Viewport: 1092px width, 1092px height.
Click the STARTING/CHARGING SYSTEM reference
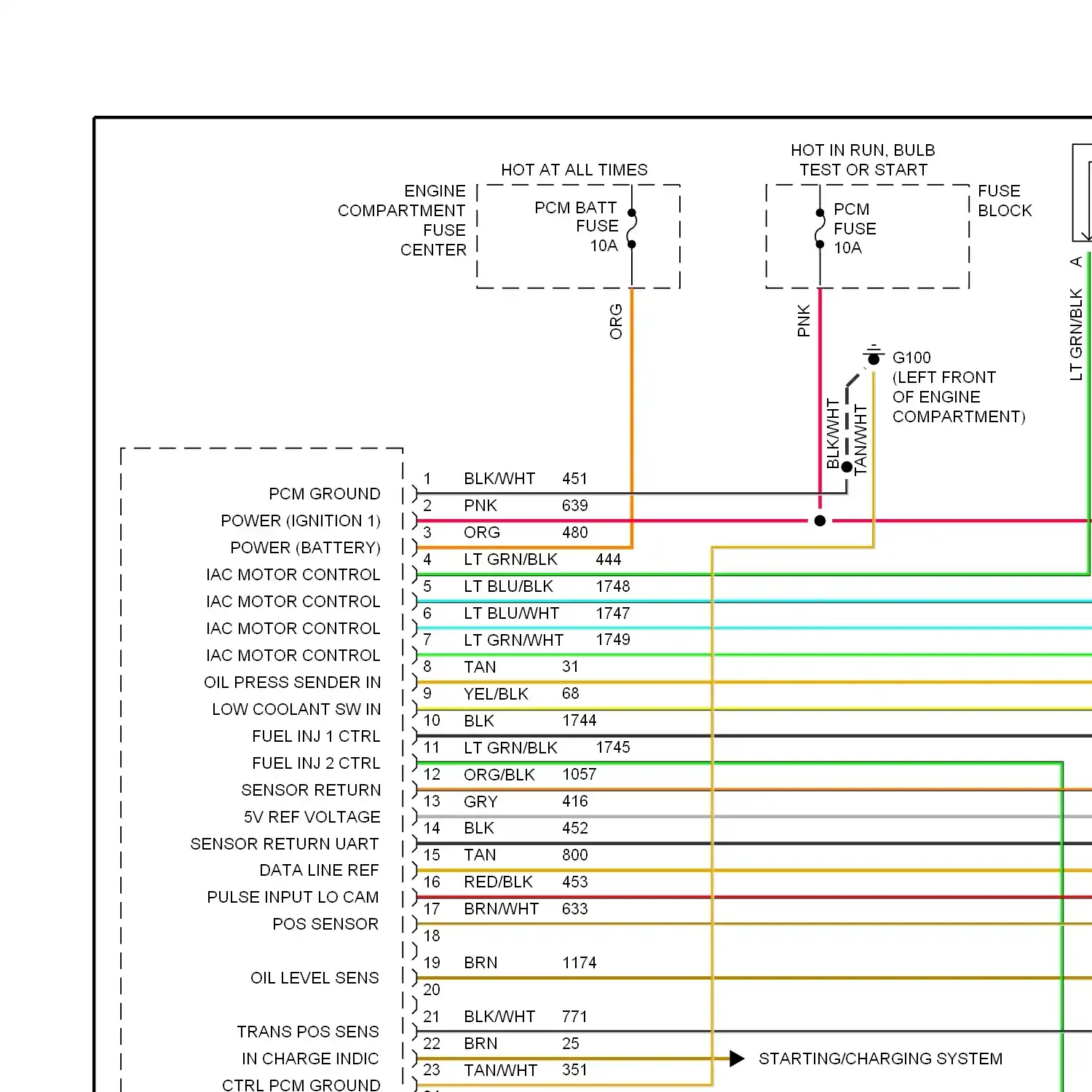[880, 1059]
